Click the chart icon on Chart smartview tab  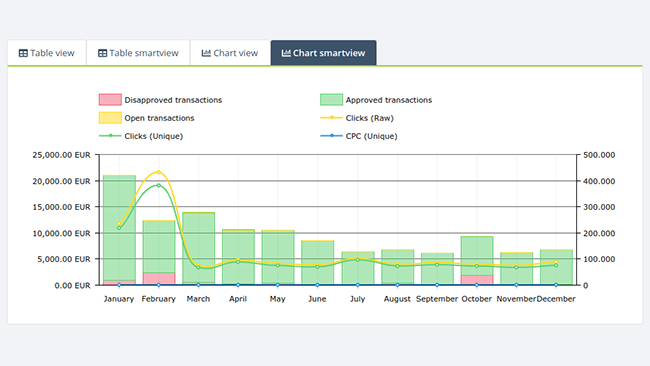[x=286, y=53]
